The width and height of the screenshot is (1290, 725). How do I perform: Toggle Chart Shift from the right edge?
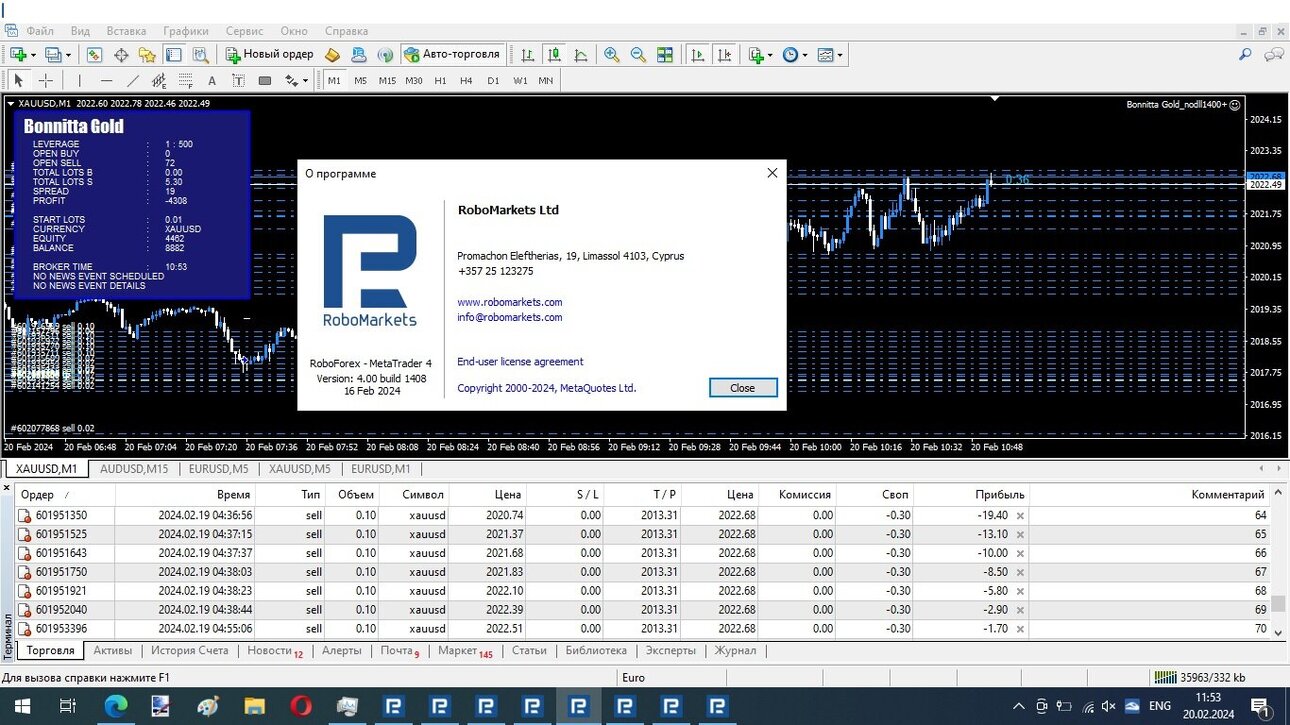[x=724, y=55]
